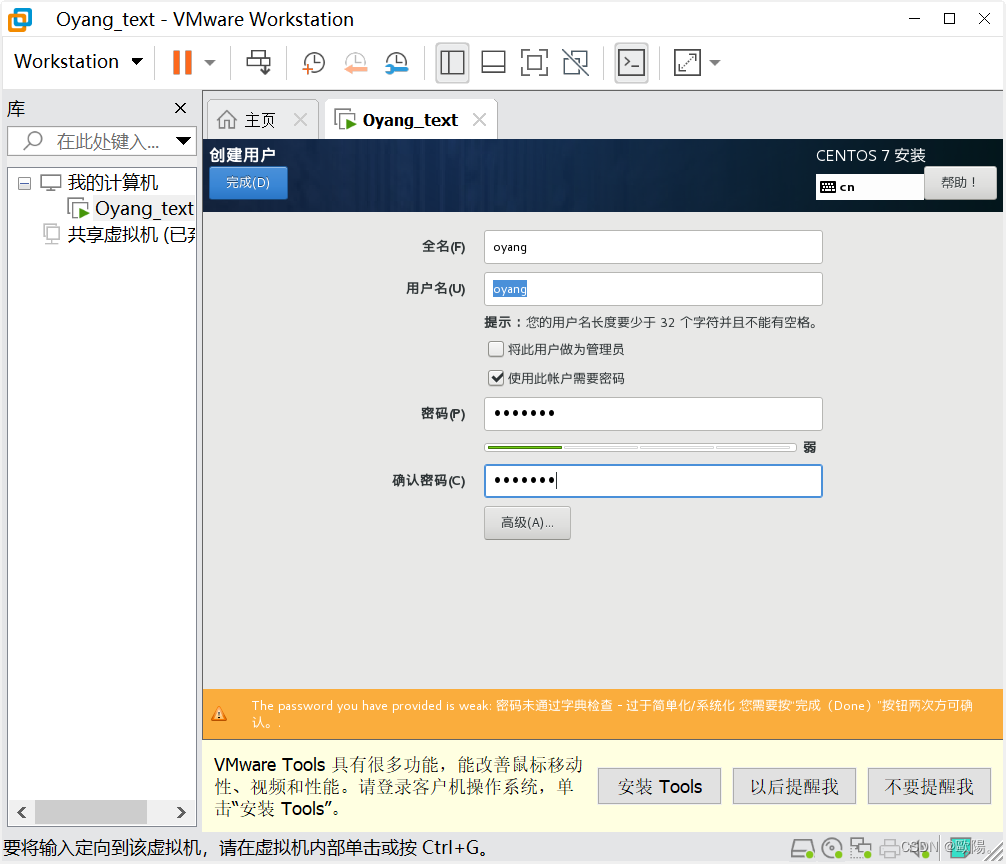Click the 我的计算机 computer icon

51,183
